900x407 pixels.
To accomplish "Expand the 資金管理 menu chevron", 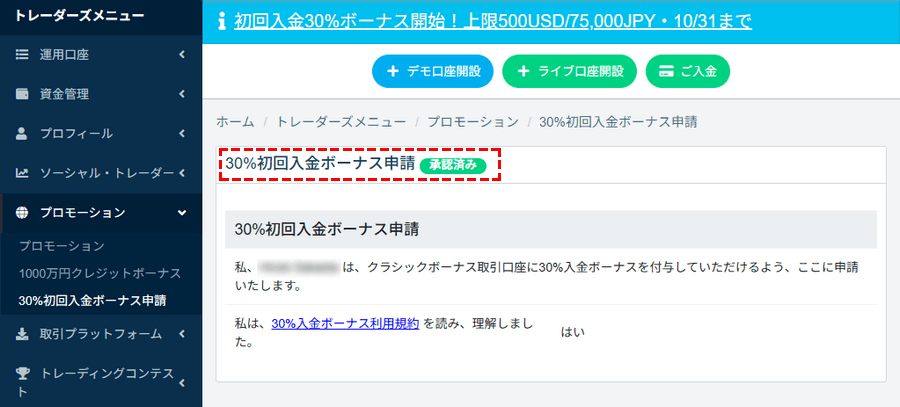I will click(x=181, y=94).
